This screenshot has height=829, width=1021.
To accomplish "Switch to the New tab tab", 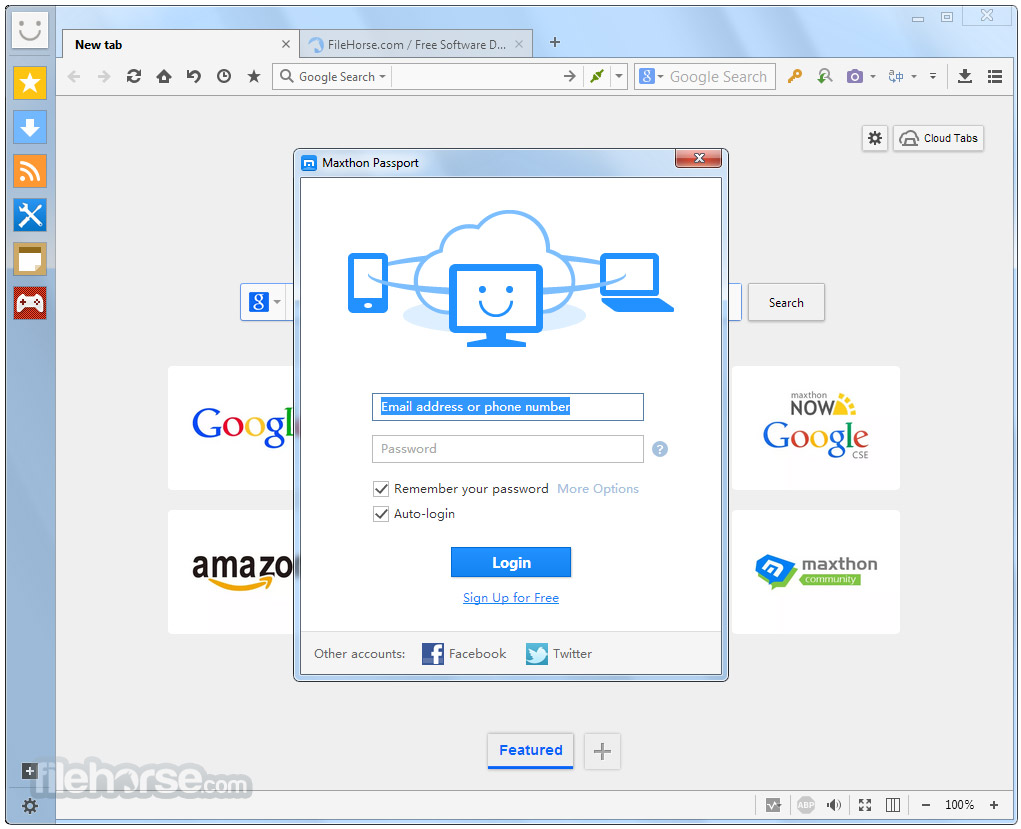I will point(180,44).
